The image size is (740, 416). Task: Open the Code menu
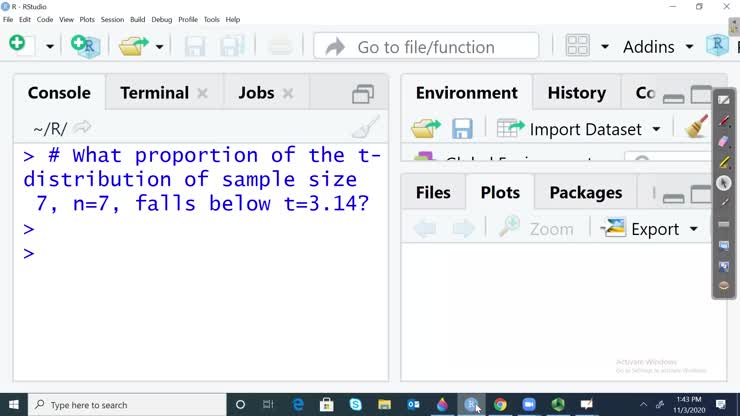click(x=45, y=19)
